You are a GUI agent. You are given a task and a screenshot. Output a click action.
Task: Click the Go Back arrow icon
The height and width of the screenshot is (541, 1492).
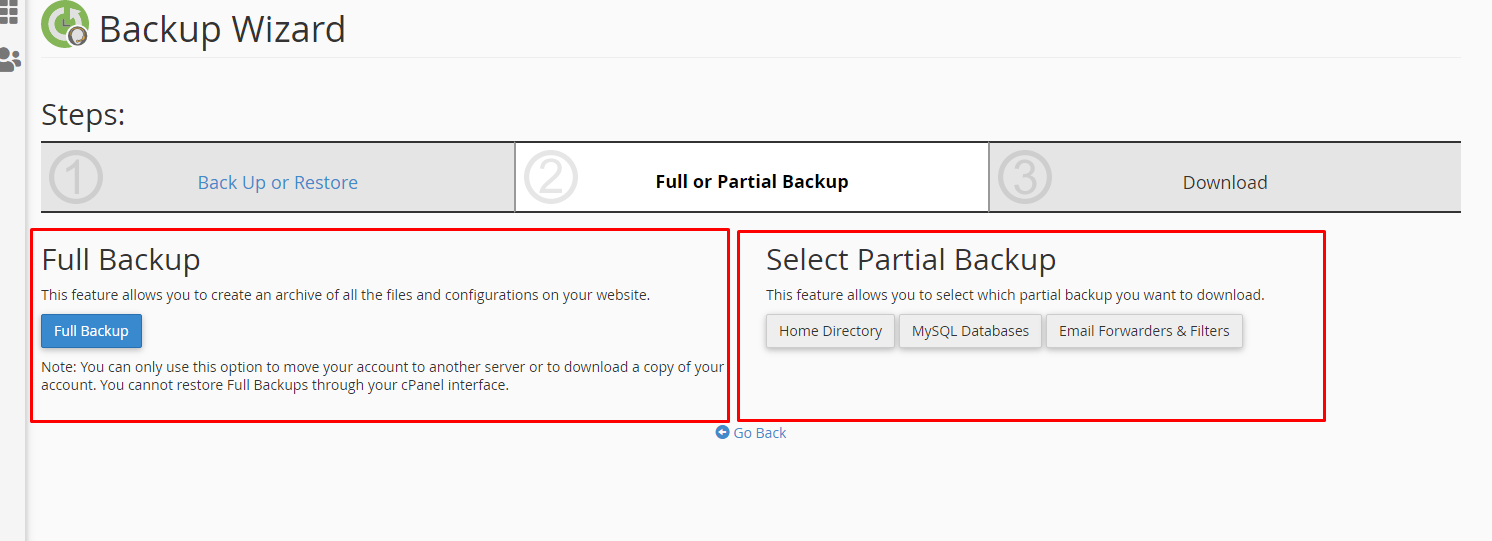(723, 433)
